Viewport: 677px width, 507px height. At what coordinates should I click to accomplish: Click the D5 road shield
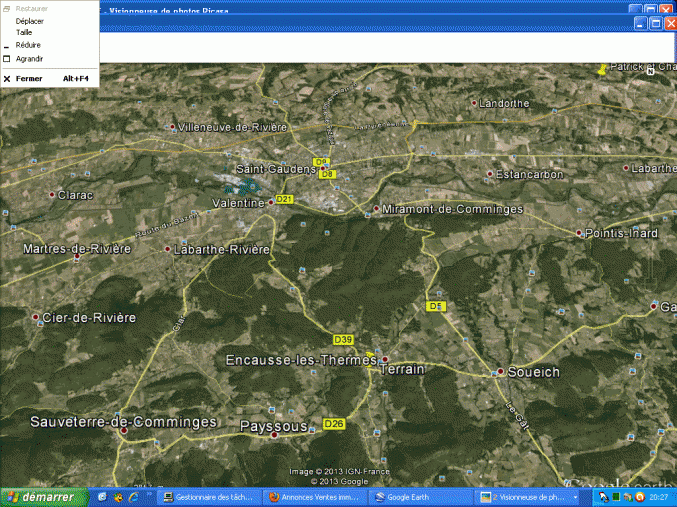tap(435, 306)
